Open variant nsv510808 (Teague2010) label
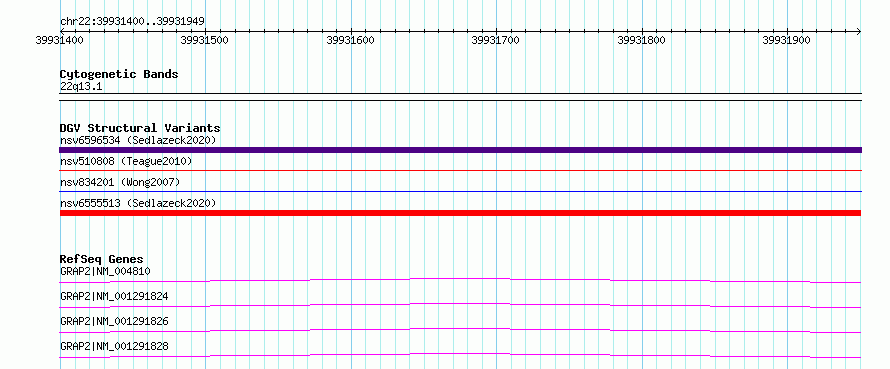890x369 pixels. [x=126, y=161]
